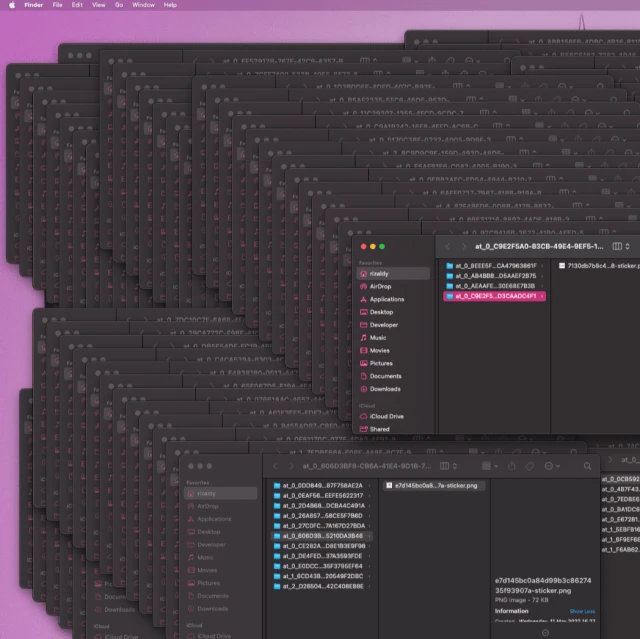The image size is (640, 639).
Task: Open Developer folder in active window's sidebar
Action: 383,325
